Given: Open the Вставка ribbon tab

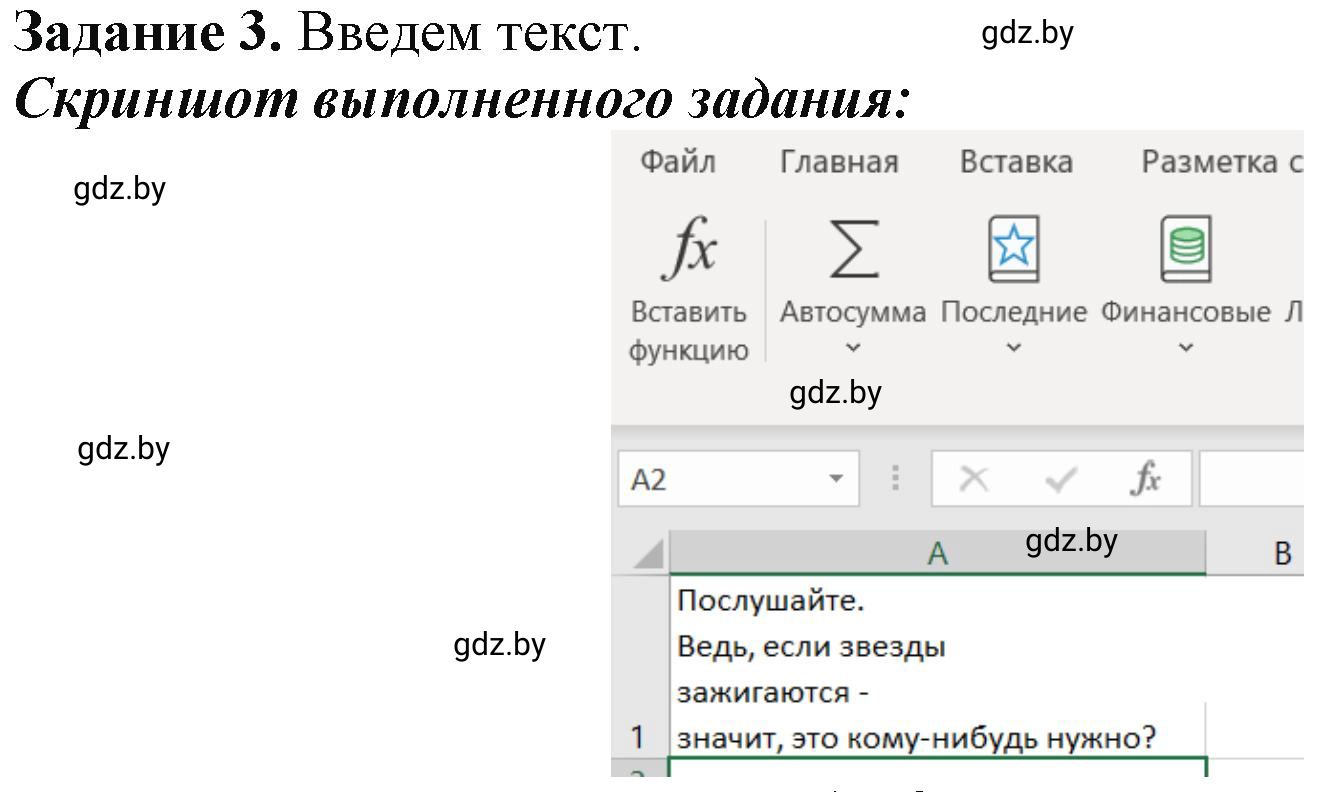Looking at the screenshot, I should click(1016, 162).
